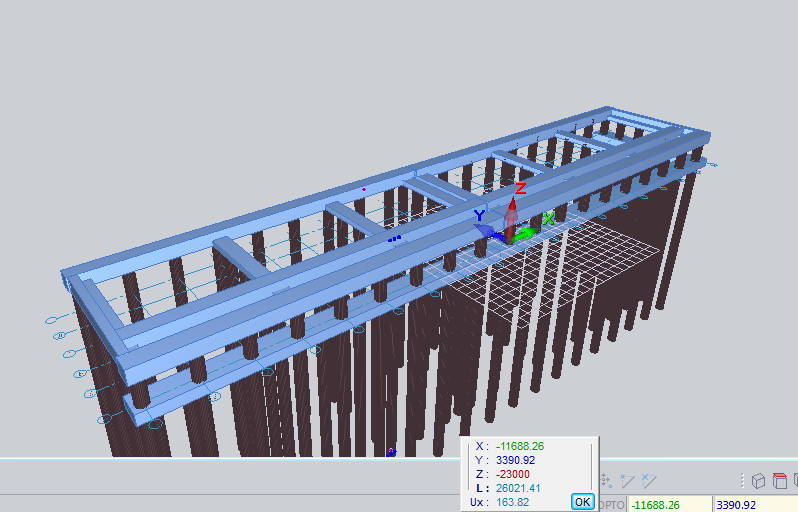
Task: Click the Ux value 163.82 in the popup
Action: point(511,501)
